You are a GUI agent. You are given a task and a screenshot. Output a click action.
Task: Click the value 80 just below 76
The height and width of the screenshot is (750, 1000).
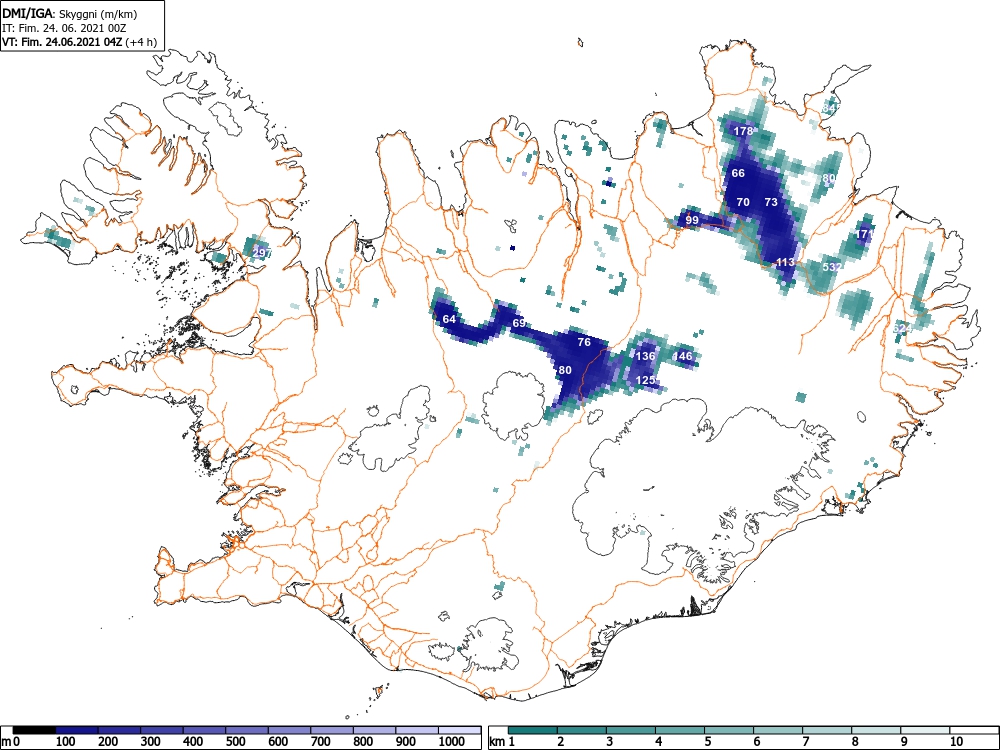click(x=565, y=371)
